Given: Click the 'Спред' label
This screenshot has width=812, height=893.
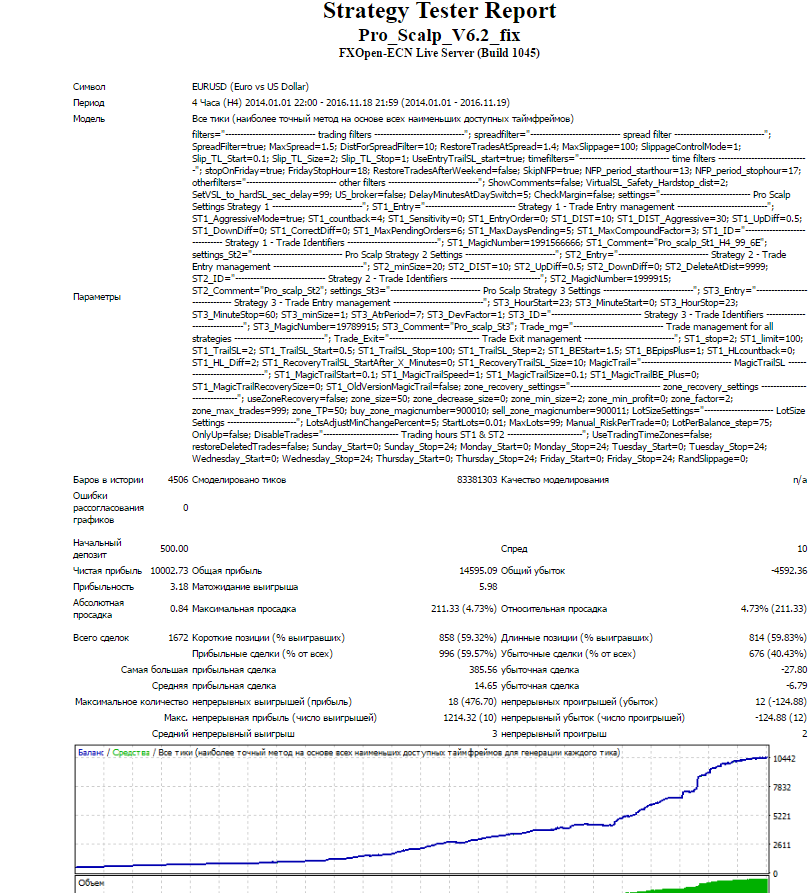Looking at the screenshot, I should (x=514, y=549).
